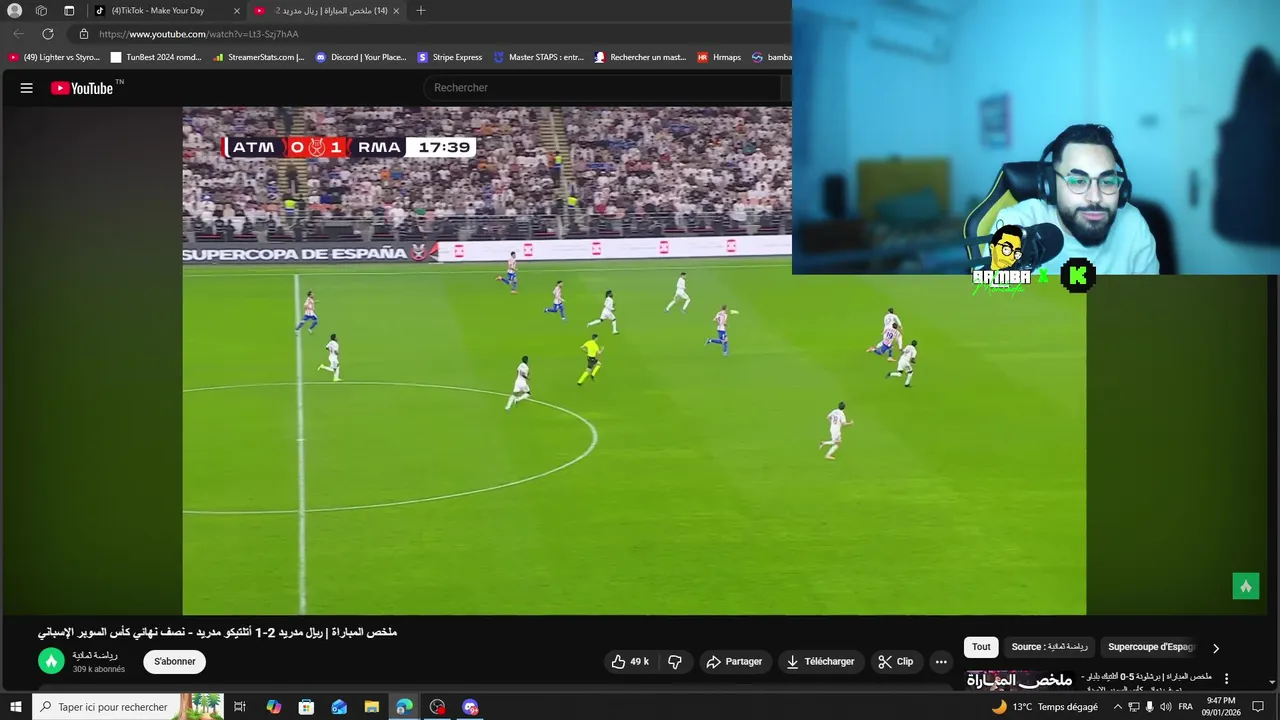Open Microsoft Store from taskbar

pos(306,707)
